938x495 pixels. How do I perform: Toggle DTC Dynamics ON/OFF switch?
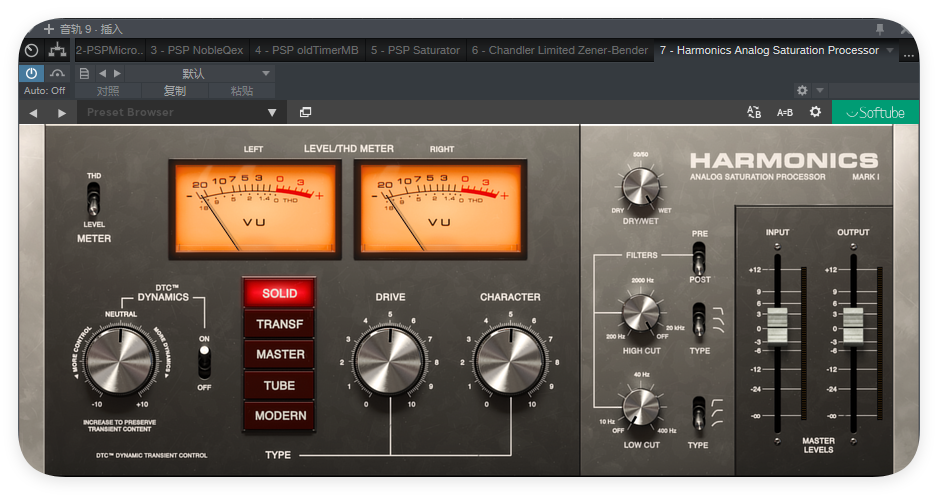[204, 362]
